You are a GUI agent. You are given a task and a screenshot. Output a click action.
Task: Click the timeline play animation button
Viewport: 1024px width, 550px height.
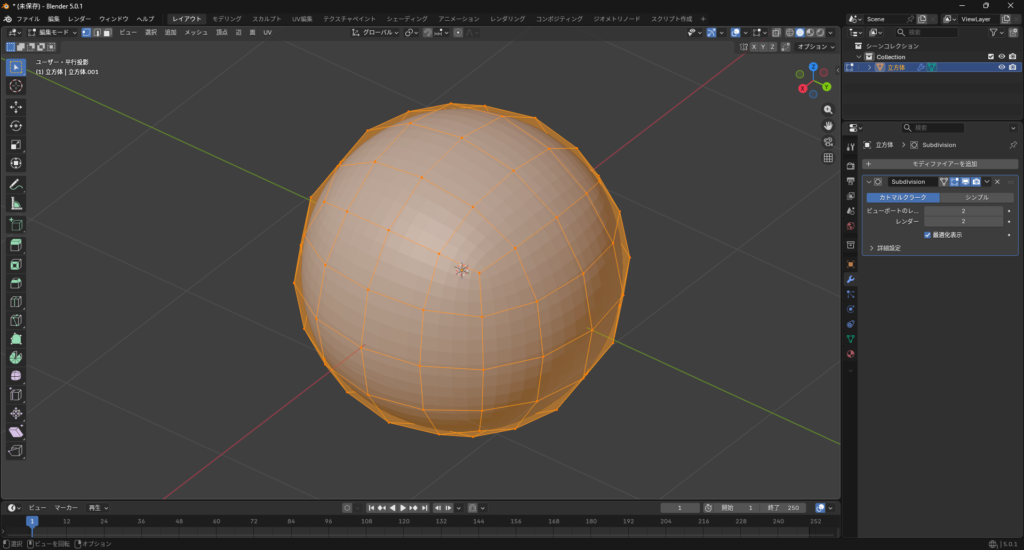coord(404,508)
